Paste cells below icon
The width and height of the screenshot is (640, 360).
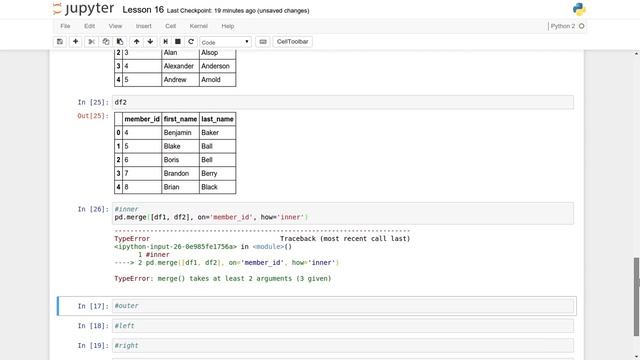(x=120, y=42)
